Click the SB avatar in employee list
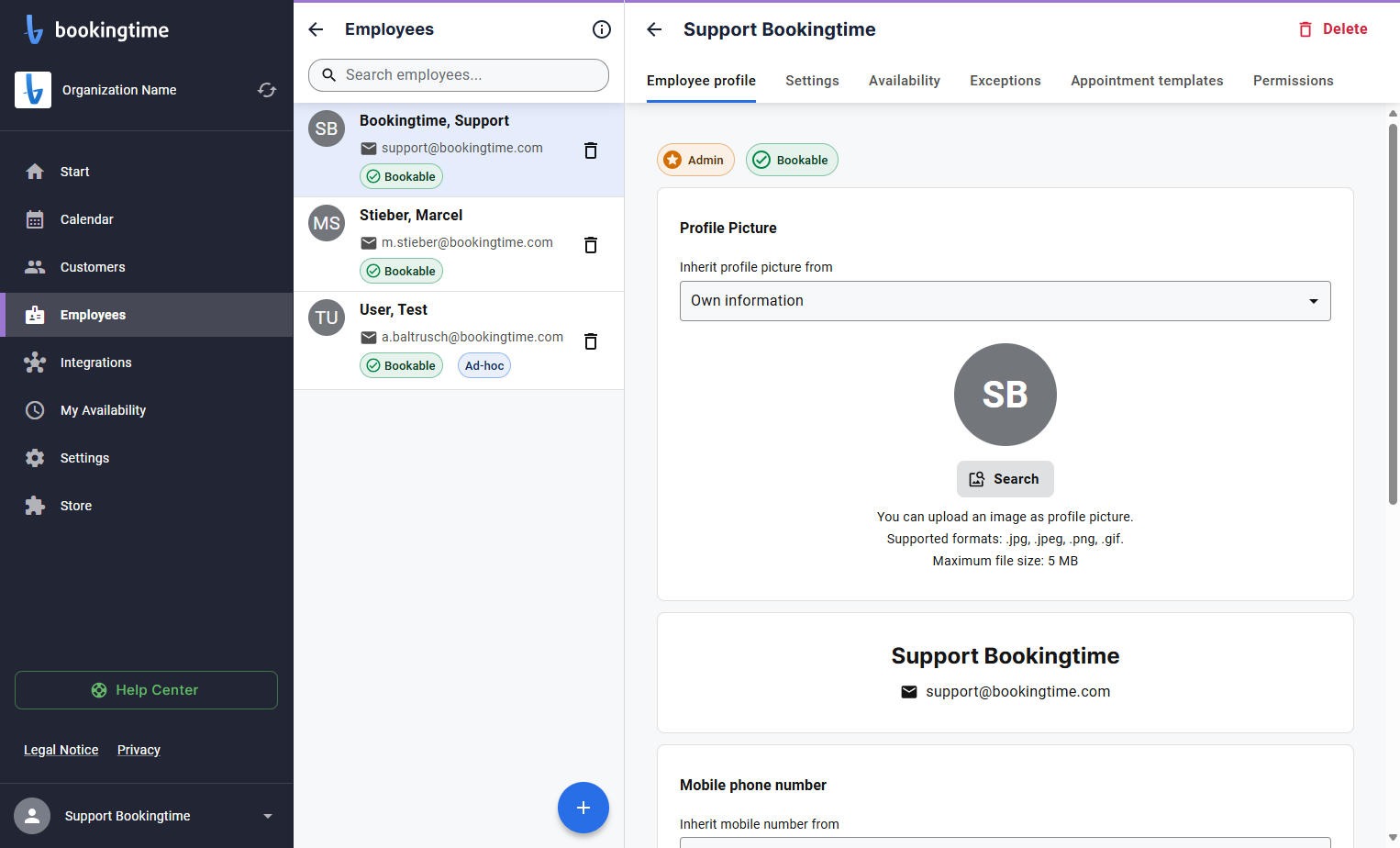This screenshot has width=1400, height=848. 327,128
